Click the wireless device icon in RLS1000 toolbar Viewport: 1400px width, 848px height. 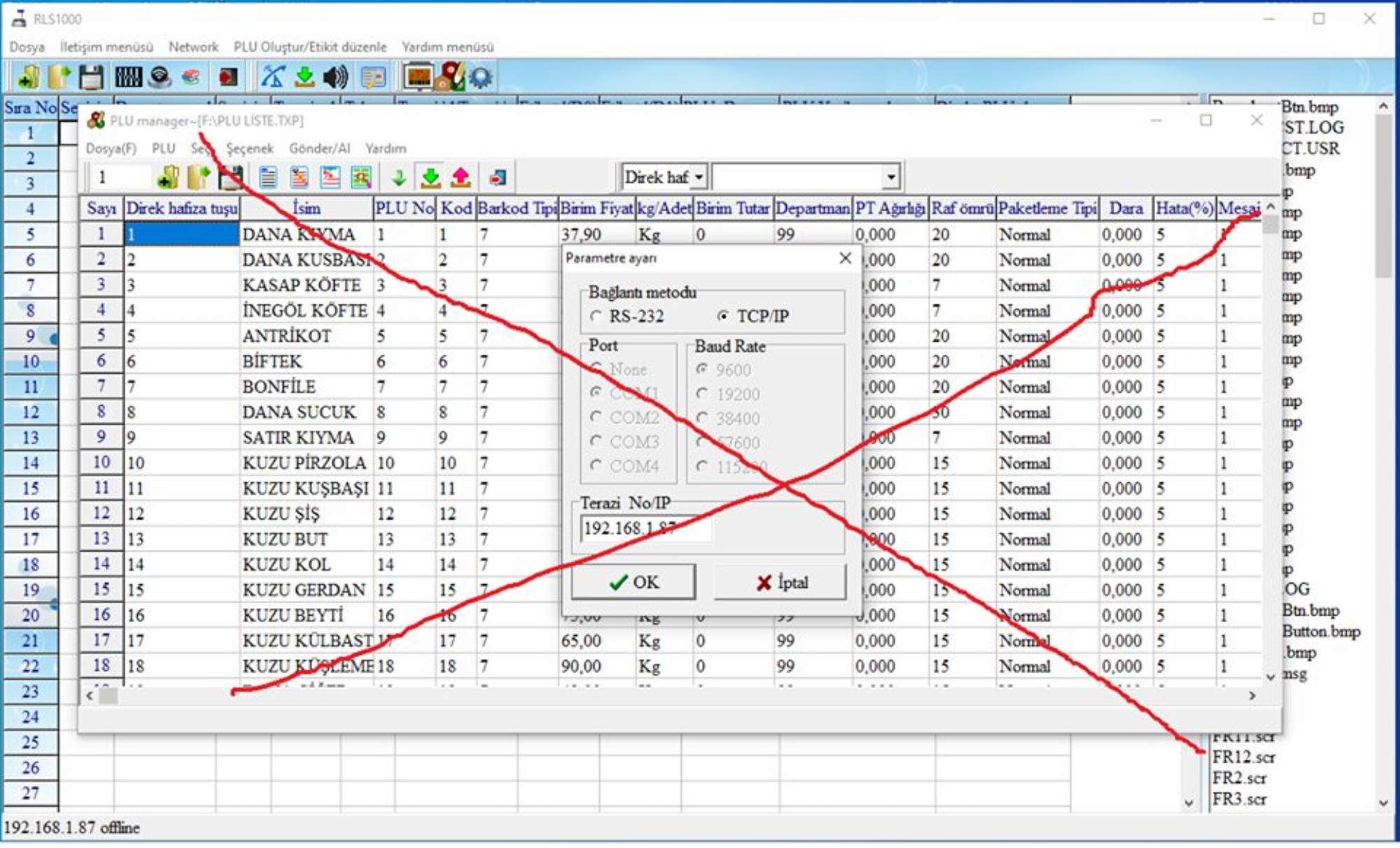click(160, 76)
